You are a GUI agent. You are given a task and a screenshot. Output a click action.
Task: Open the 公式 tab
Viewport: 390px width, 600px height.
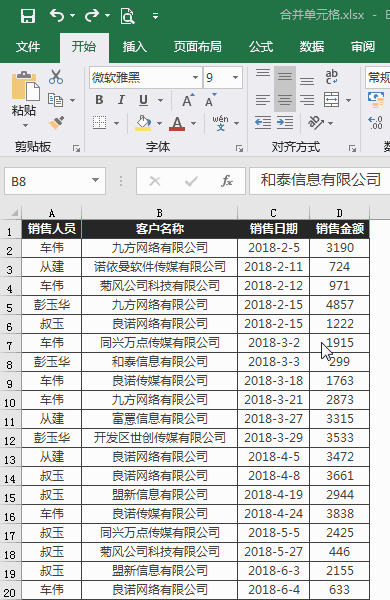(261, 47)
